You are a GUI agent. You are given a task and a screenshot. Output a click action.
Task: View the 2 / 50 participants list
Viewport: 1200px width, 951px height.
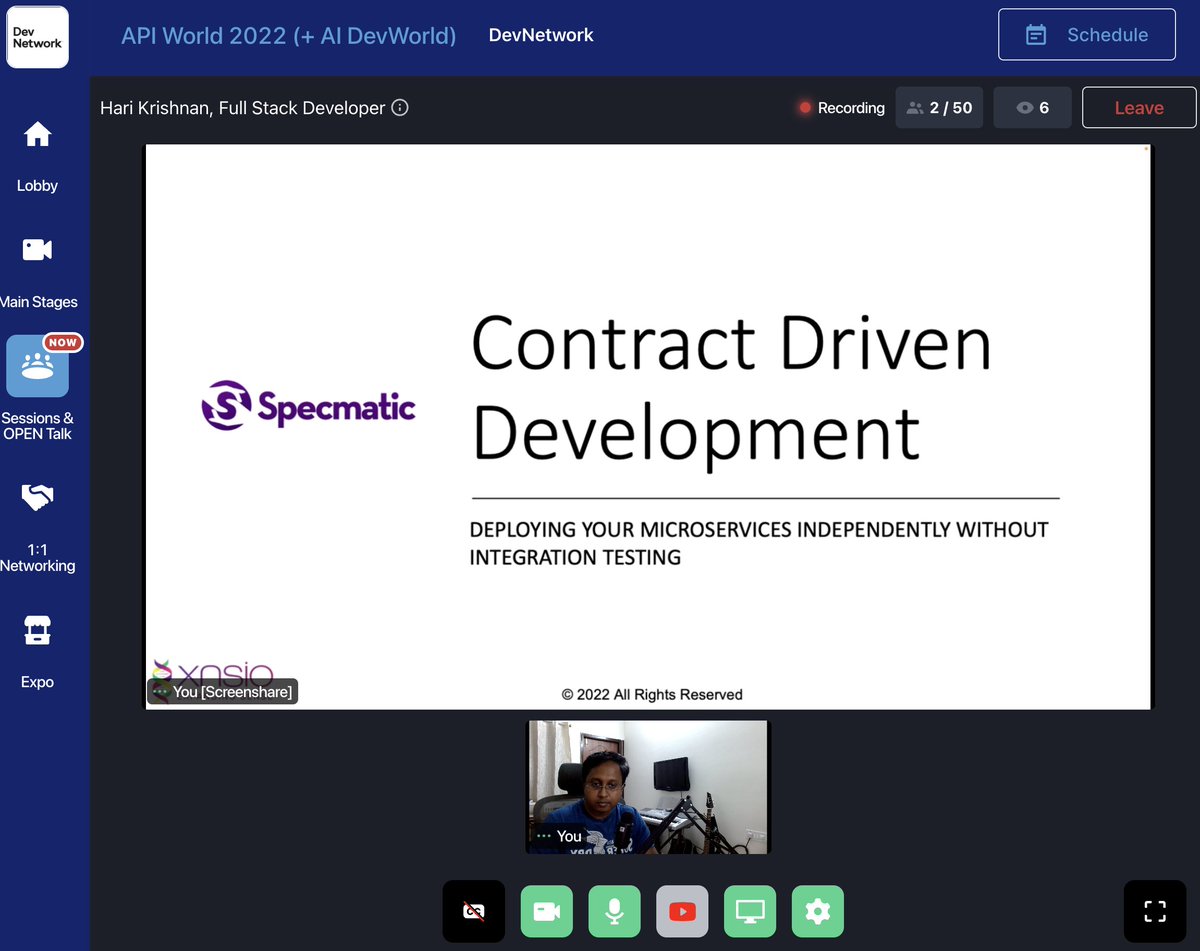point(940,108)
